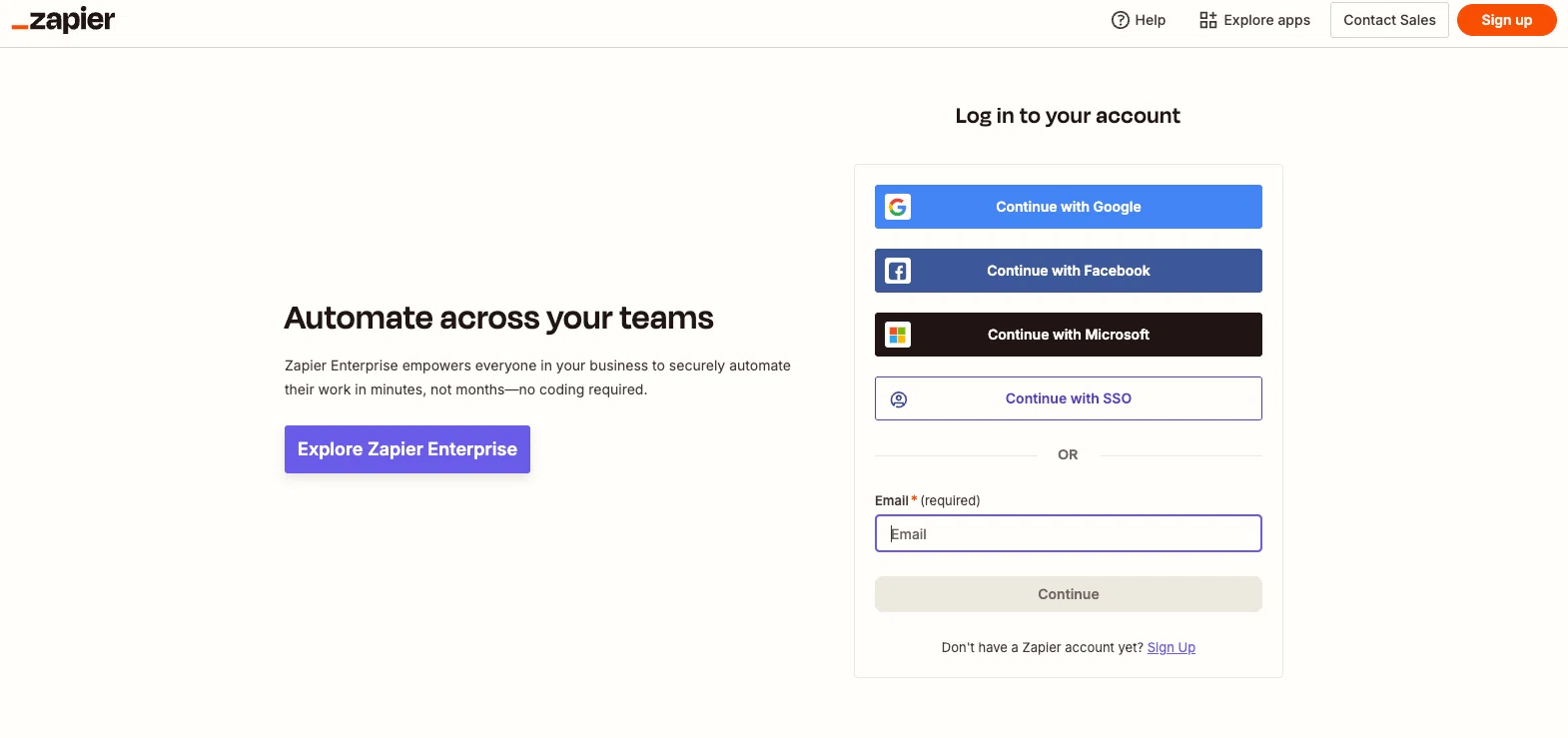Click the 'Log in to your account' heading
The height and width of the screenshot is (738, 1568).
1068,116
